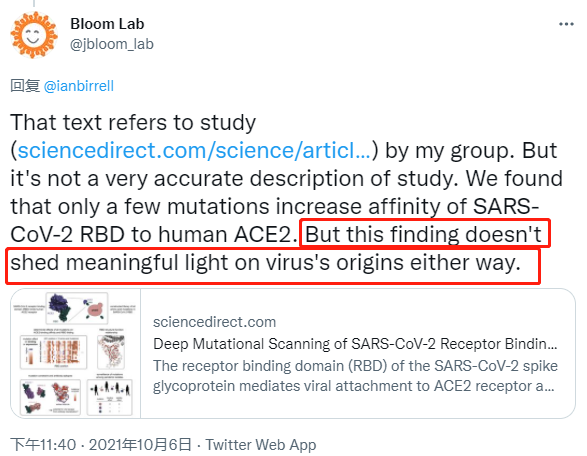
Task: Click the 下午11:40 timestamp
Action: click(x=43, y=445)
